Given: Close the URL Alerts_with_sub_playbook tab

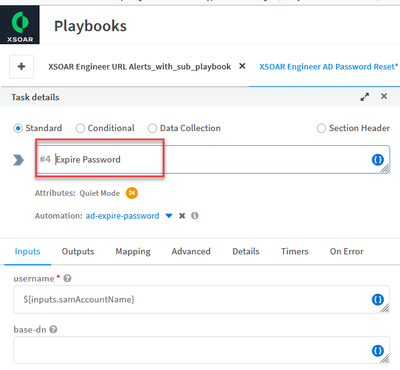Looking at the screenshot, I should 242,66.
